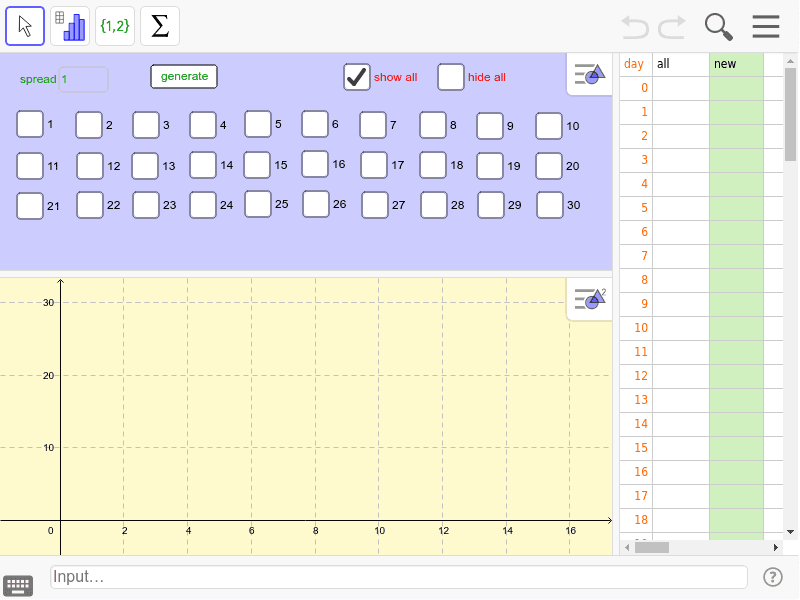Uncheck the show all checkbox
The height and width of the screenshot is (600, 800).
point(357,77)
